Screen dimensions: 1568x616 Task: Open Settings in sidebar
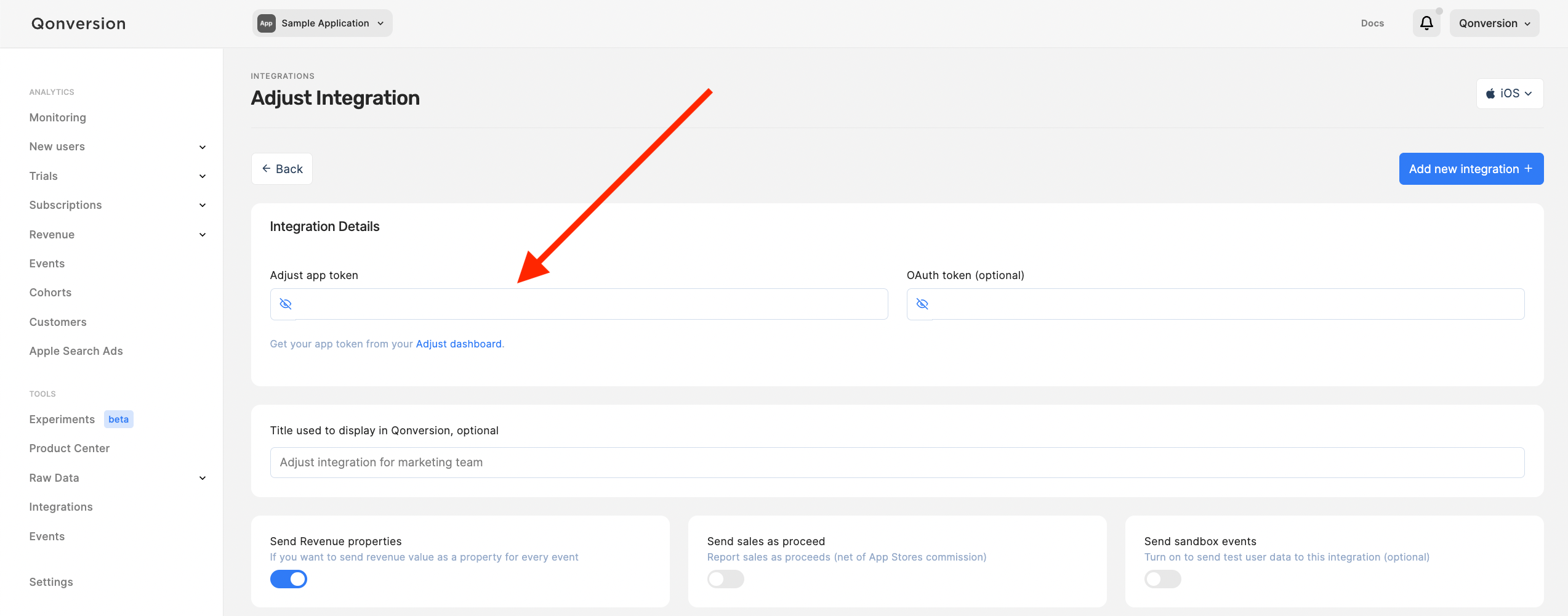click(51, 582)
